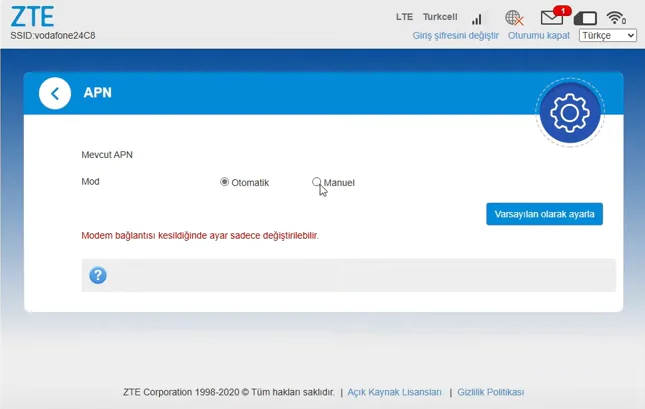Click the SSID:vodafone24C8 text
The height and width of the screenshot is (409, 645).
[x=53, y=36]
